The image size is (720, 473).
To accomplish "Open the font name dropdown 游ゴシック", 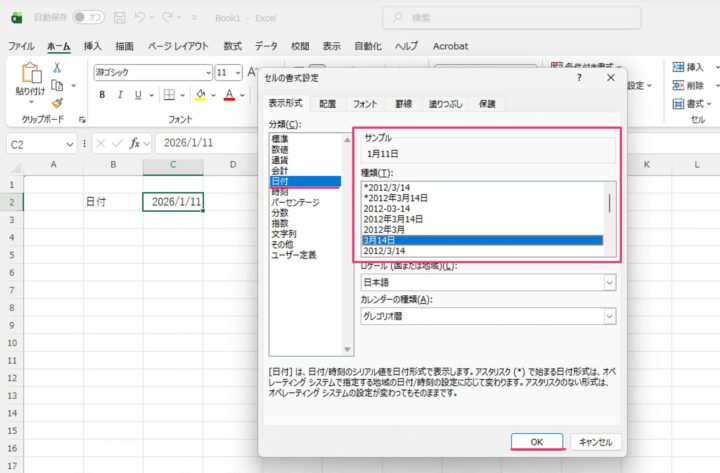I will [152, 72].
